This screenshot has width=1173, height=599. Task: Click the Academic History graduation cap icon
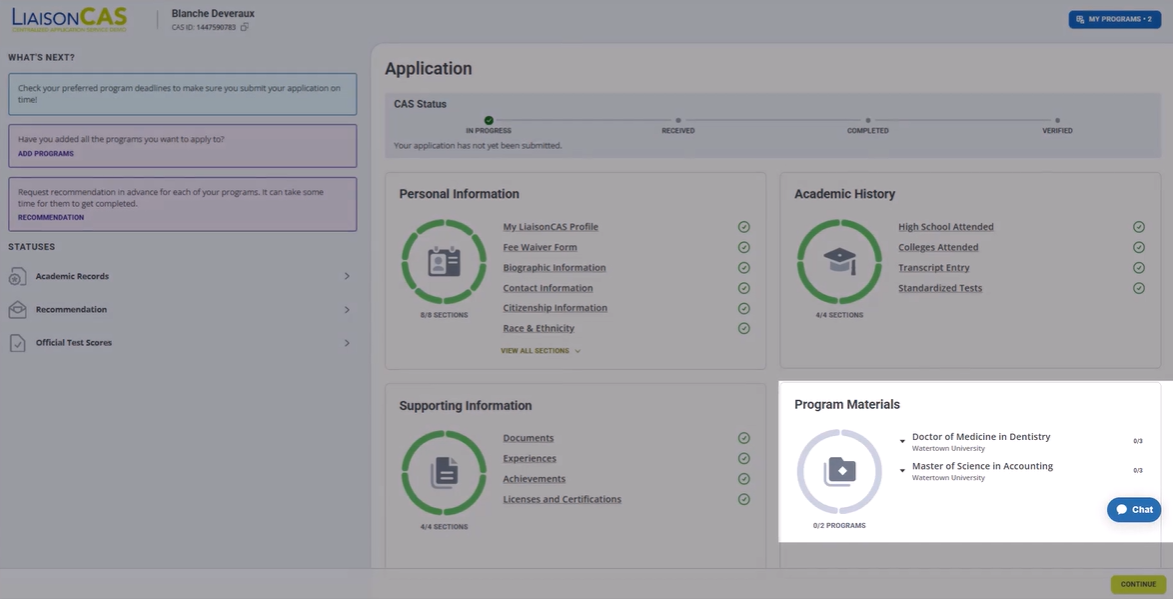click(x=839, y=262)
